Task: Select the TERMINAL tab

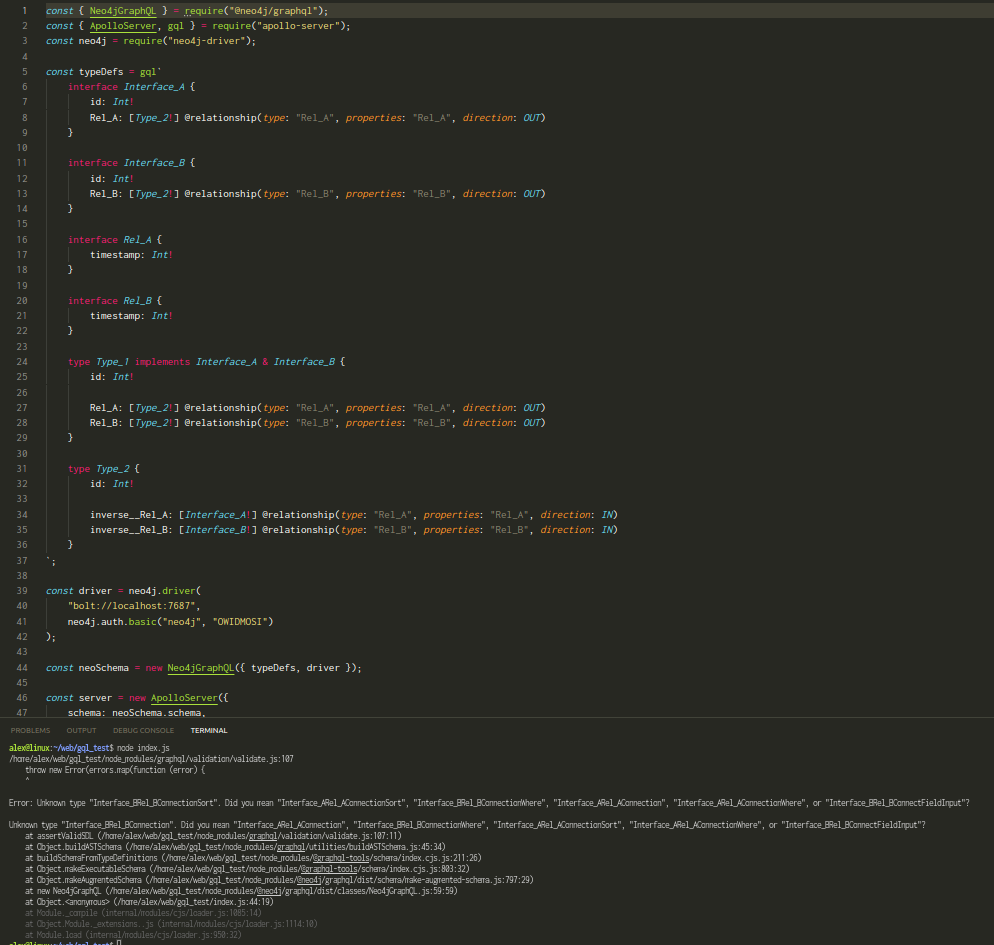Action: (x=208, y=730)
